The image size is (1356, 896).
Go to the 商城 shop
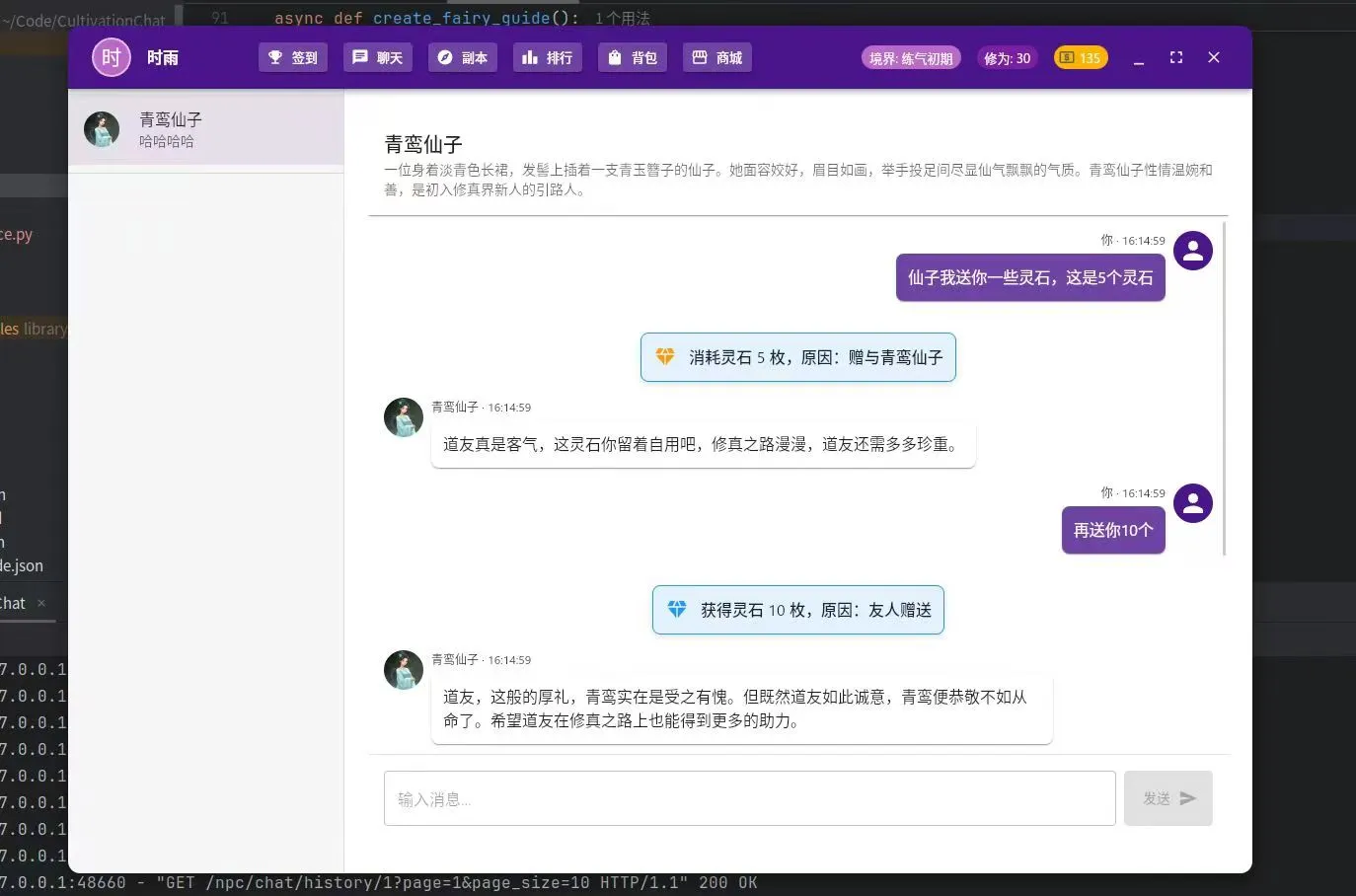pyautogui.click(x=717, y=57)
